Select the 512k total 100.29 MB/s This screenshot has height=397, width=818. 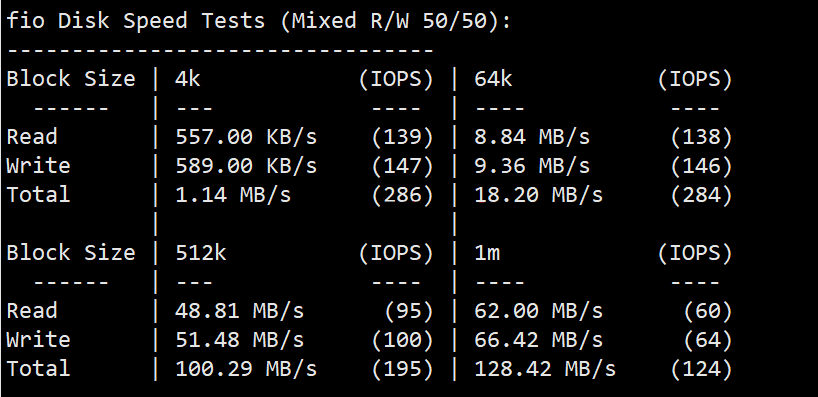coord(246,369)
